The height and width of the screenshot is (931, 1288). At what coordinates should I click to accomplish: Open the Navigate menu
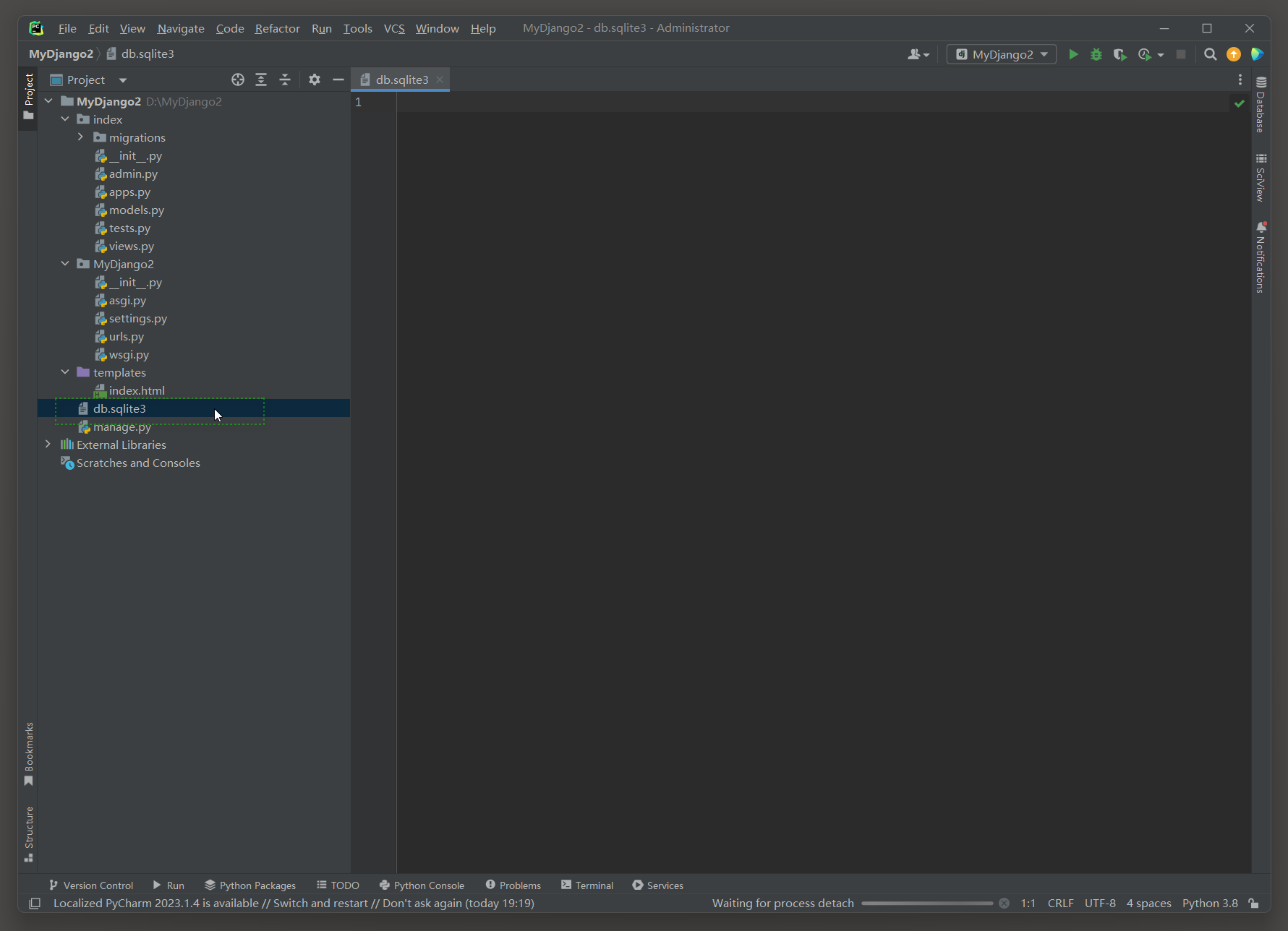(181, 28)
